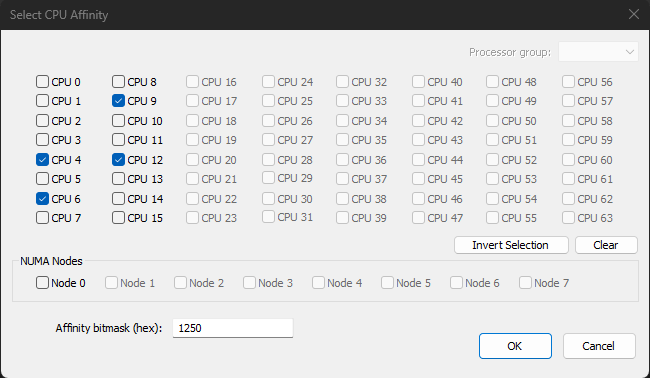Click the greyed CPU 63 checkbox
650x378 pixels.
568,218
